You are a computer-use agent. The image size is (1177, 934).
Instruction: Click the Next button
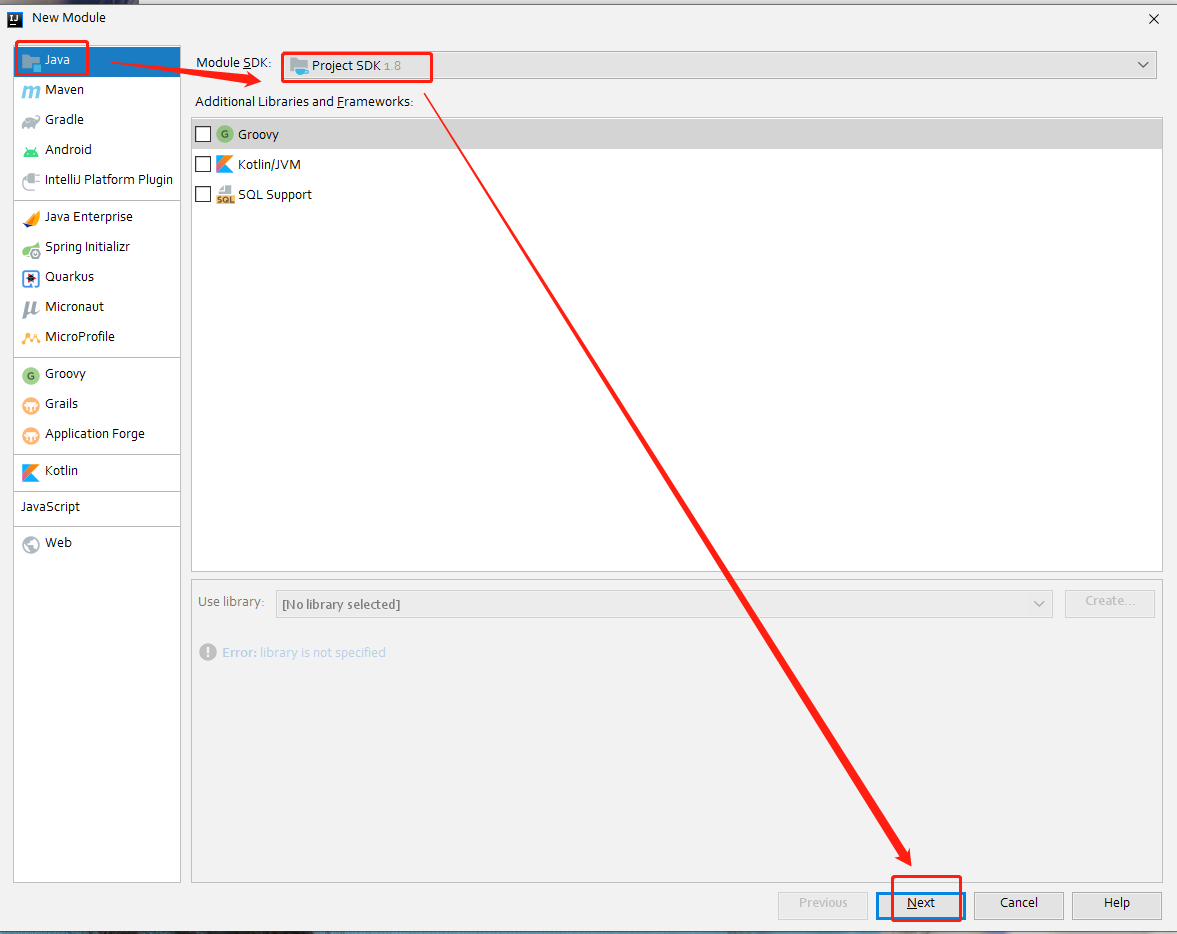coord(920,904)
